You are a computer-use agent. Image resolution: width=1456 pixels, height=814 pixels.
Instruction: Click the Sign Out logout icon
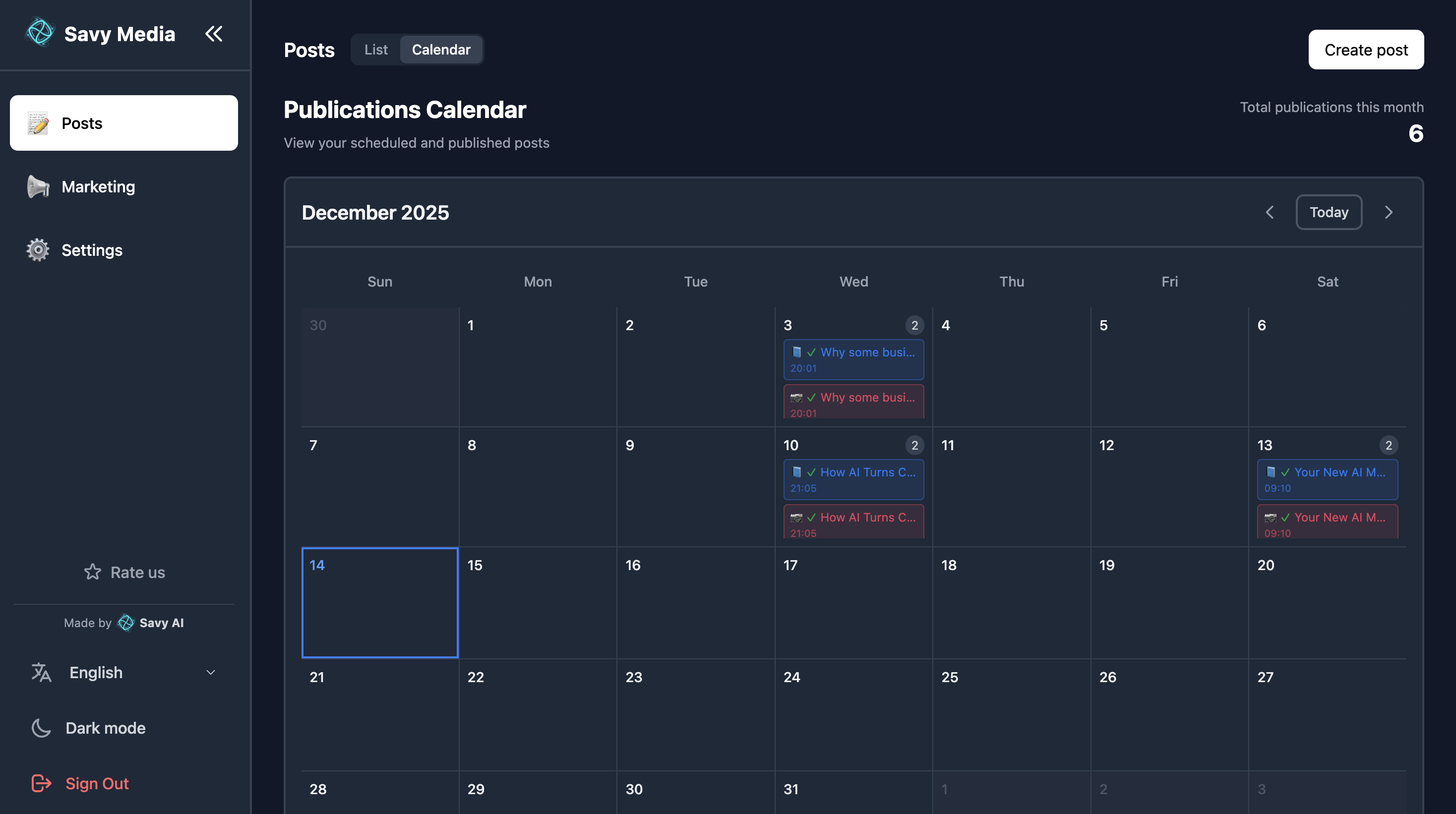click(41, 783)
